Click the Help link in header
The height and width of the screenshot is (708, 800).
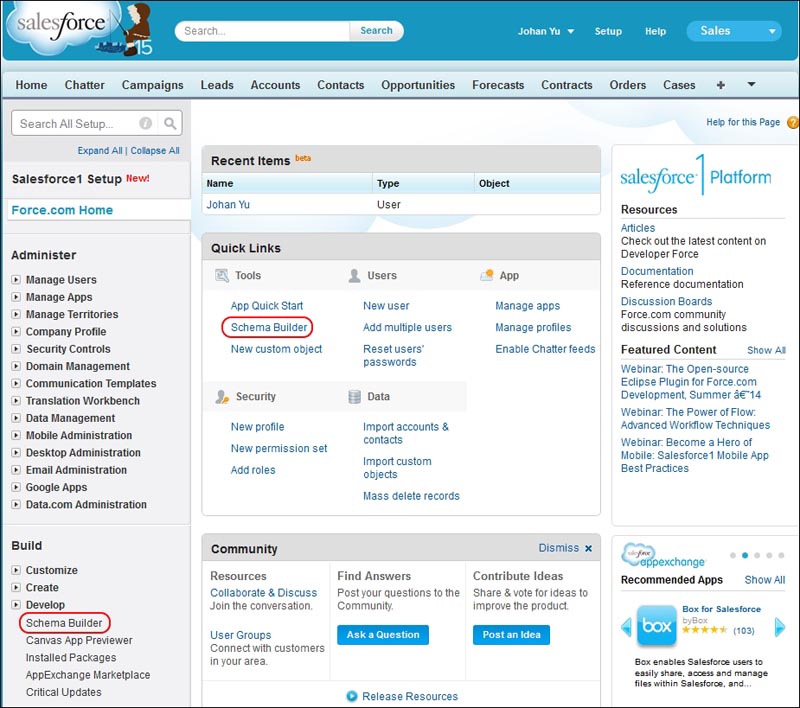pyautogui.click(x=655, y=31)
